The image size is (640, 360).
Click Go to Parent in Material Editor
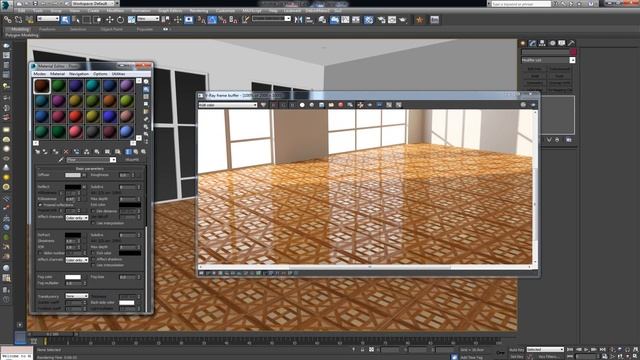coord(136,151)
